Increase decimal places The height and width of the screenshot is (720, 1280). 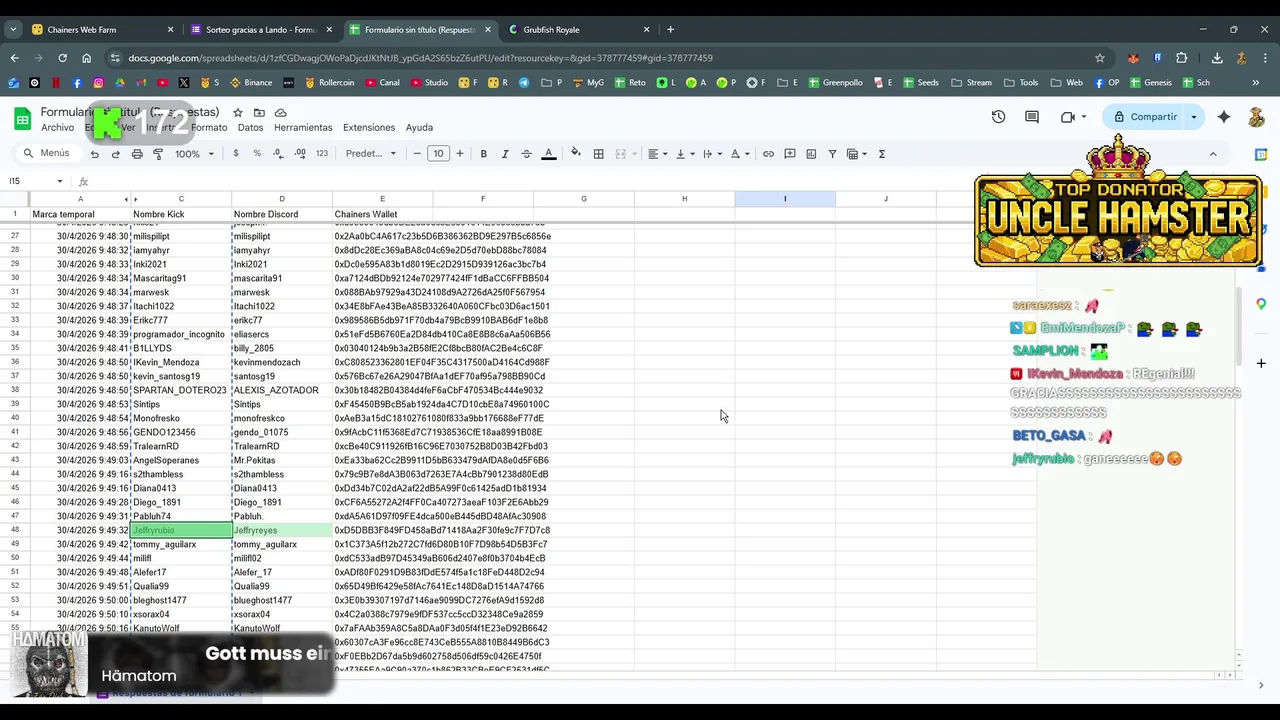300,154
